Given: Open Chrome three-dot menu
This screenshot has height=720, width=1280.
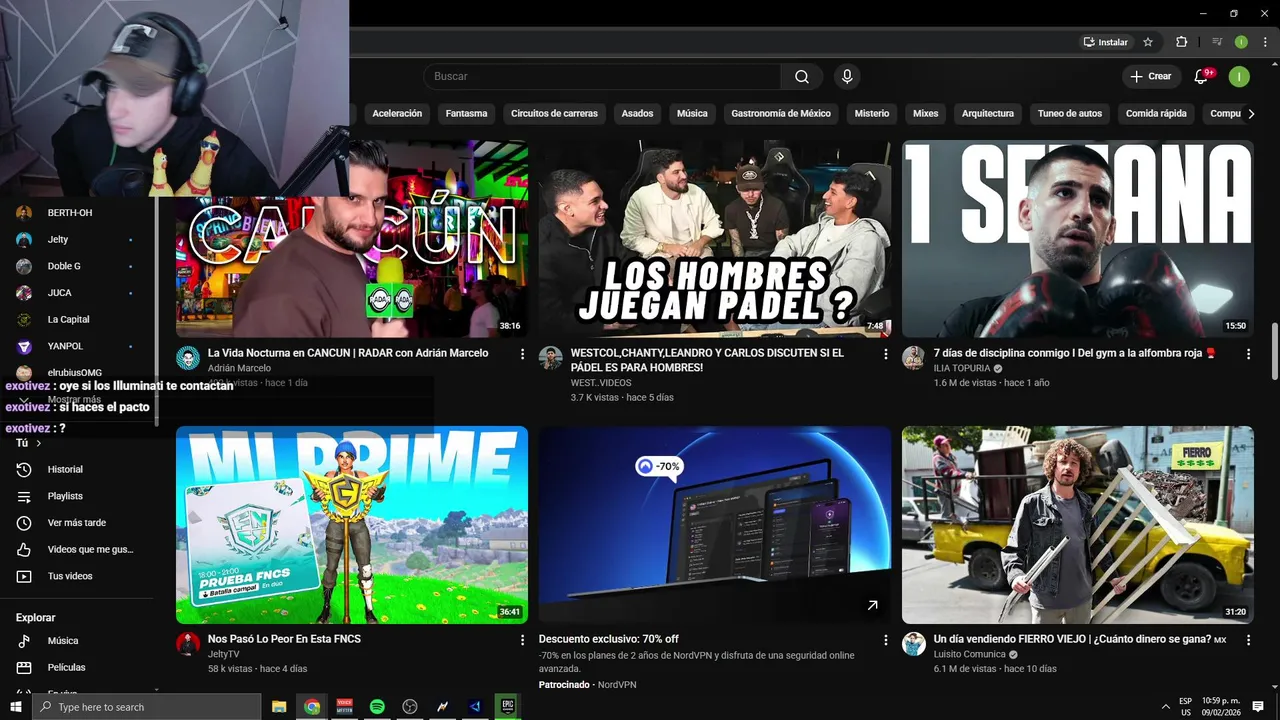Looking at the screenshot, I should coord(1265,42).
